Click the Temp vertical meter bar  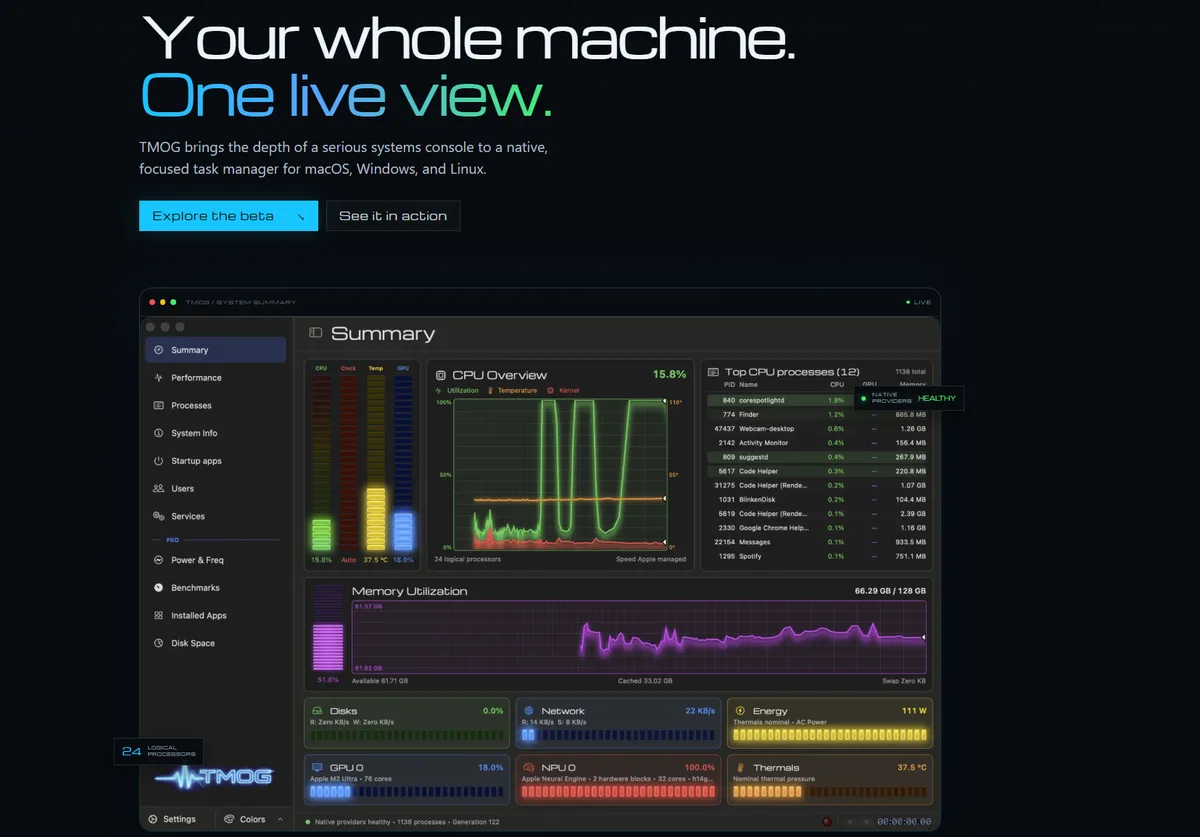click(376, 463)
